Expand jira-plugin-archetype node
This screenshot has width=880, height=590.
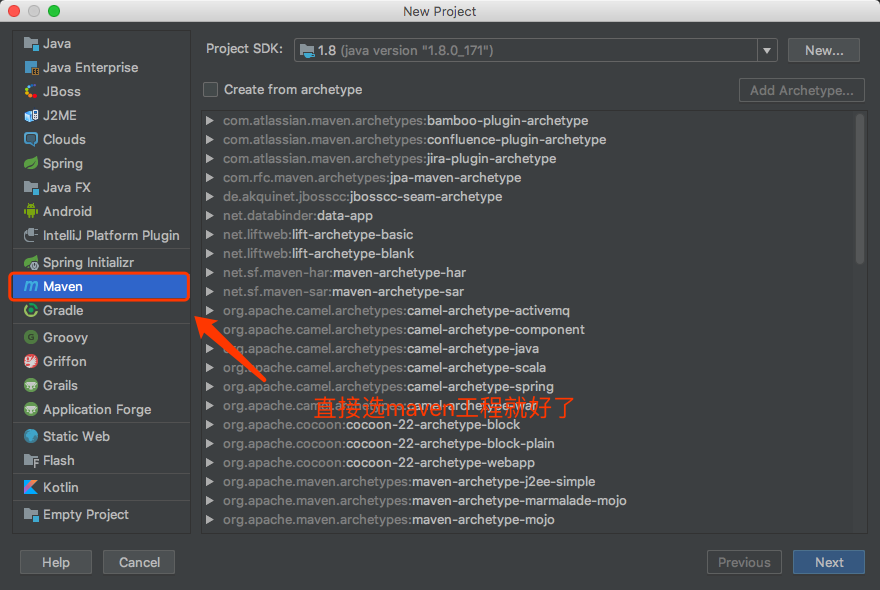coord(209,159)
